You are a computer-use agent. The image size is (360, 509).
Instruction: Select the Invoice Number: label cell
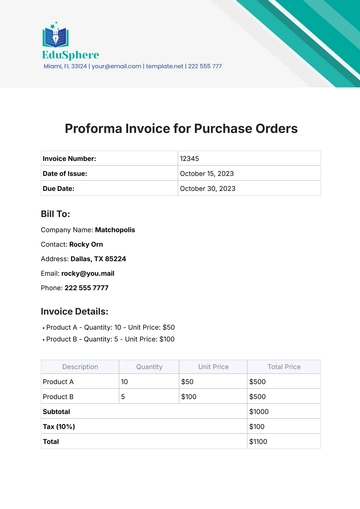tap(109, 158)
